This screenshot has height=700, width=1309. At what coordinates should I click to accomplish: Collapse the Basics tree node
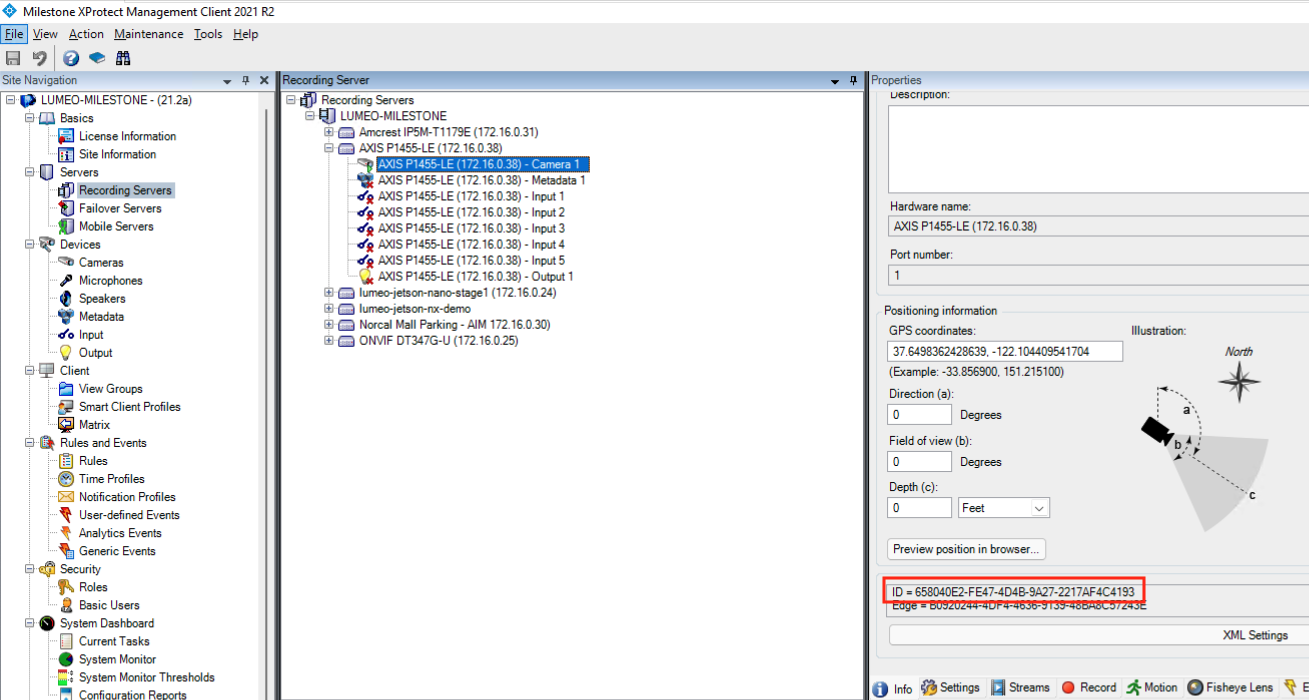point(29,118)
